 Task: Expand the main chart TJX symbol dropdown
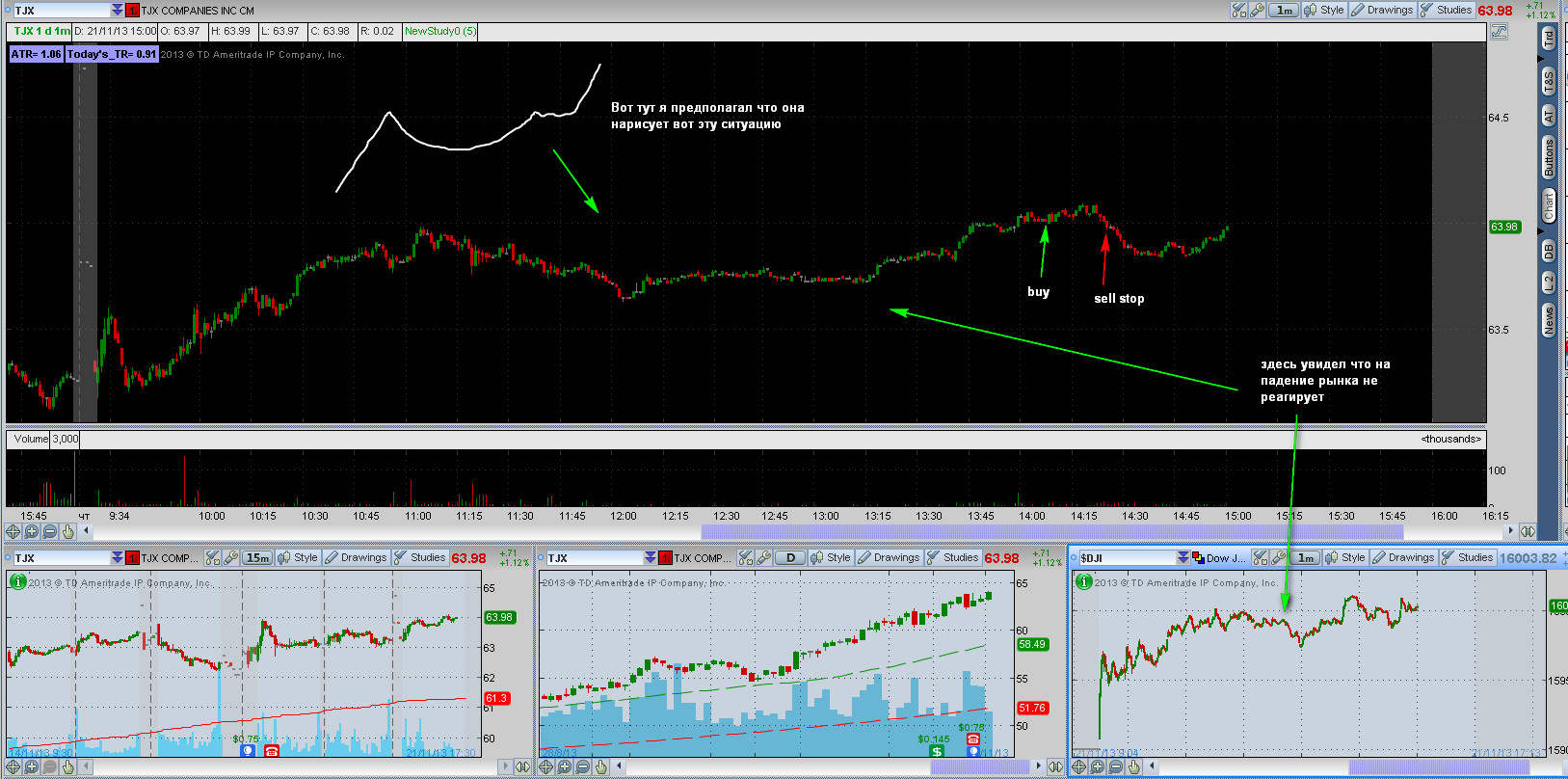click(x=118, y=11)
